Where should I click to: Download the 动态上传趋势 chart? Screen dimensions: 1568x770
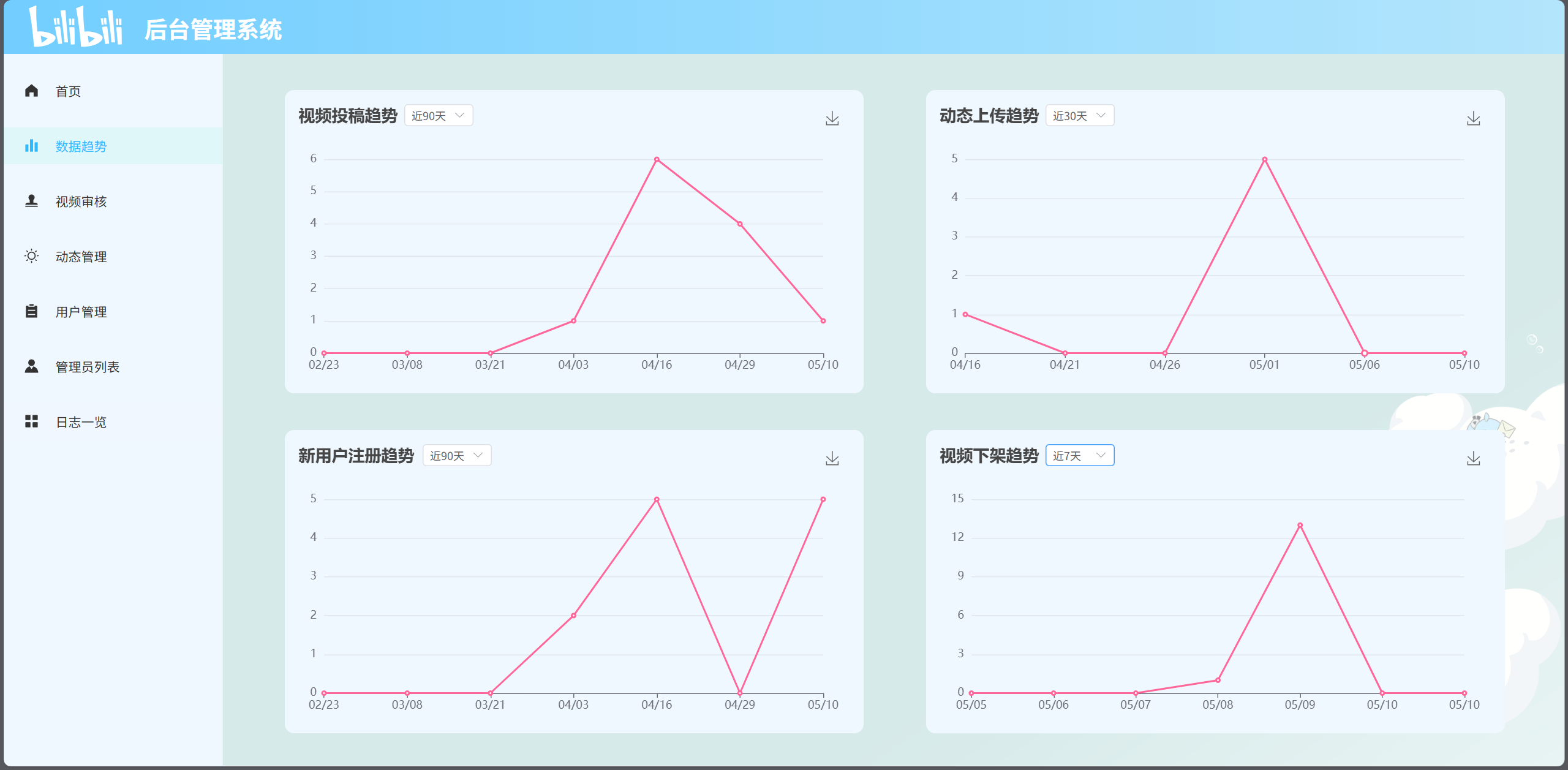(x=1473, y=119)
